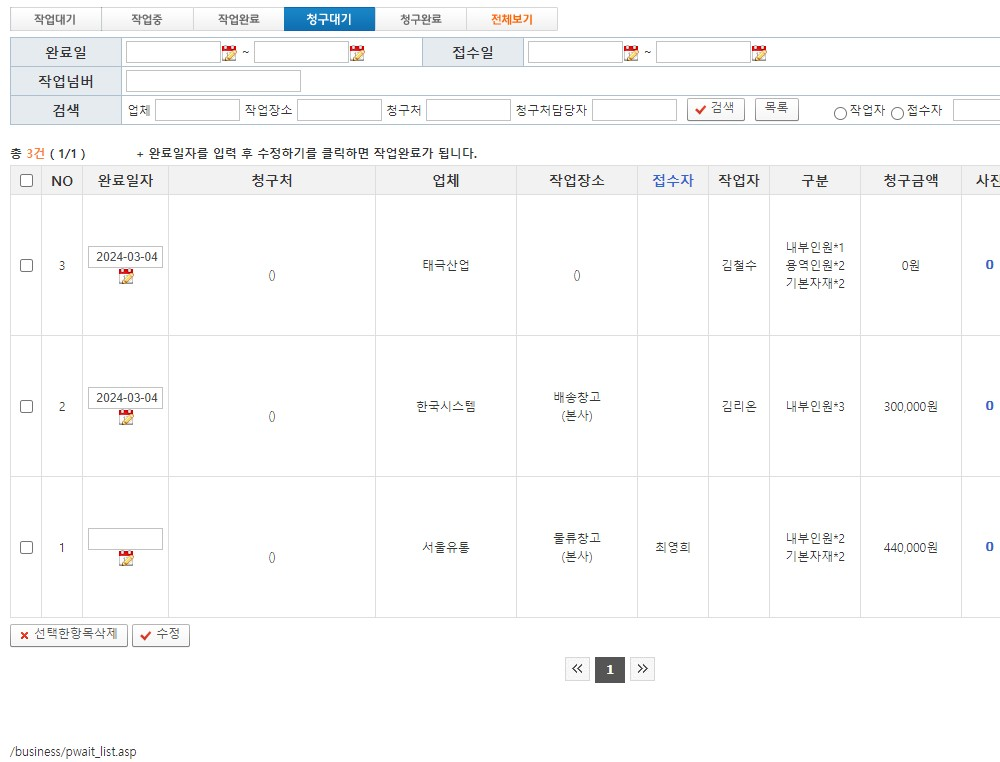
Task: Open calendar icon for 접수일 end date
Action: [x=759, y=53]
